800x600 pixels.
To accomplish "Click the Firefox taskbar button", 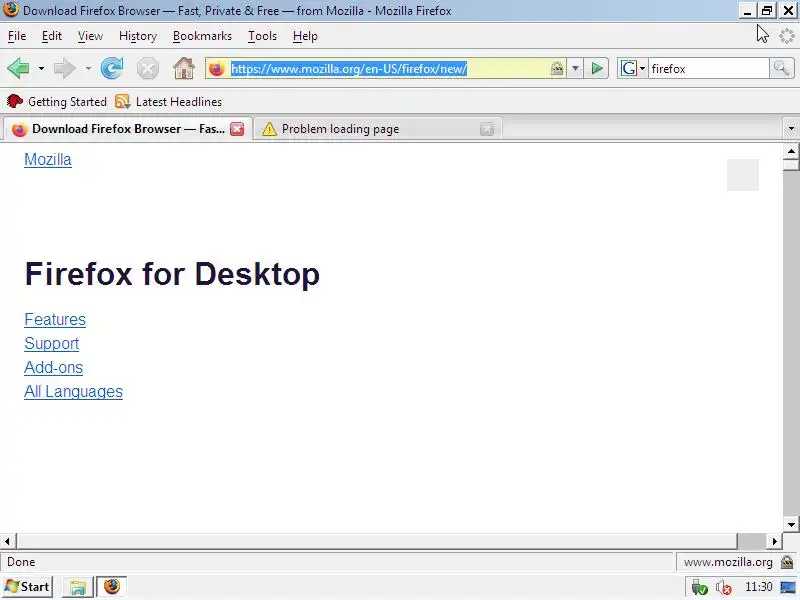I will click(x=112, y=587).
